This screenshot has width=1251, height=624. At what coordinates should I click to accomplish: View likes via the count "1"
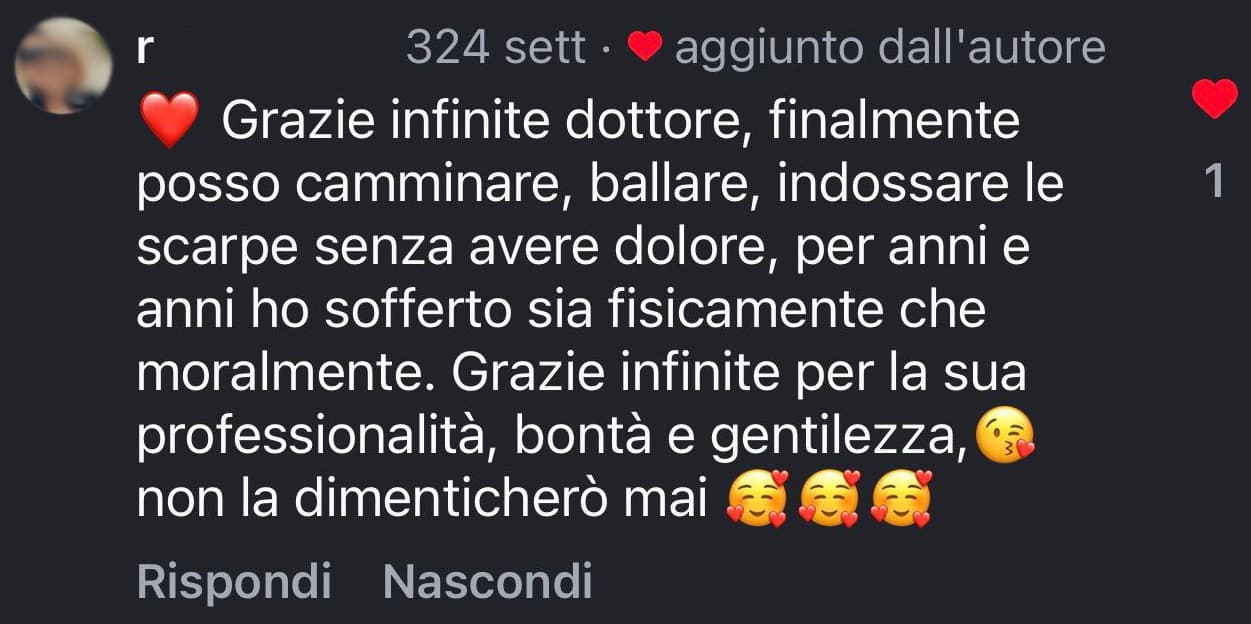point(1215,183)
